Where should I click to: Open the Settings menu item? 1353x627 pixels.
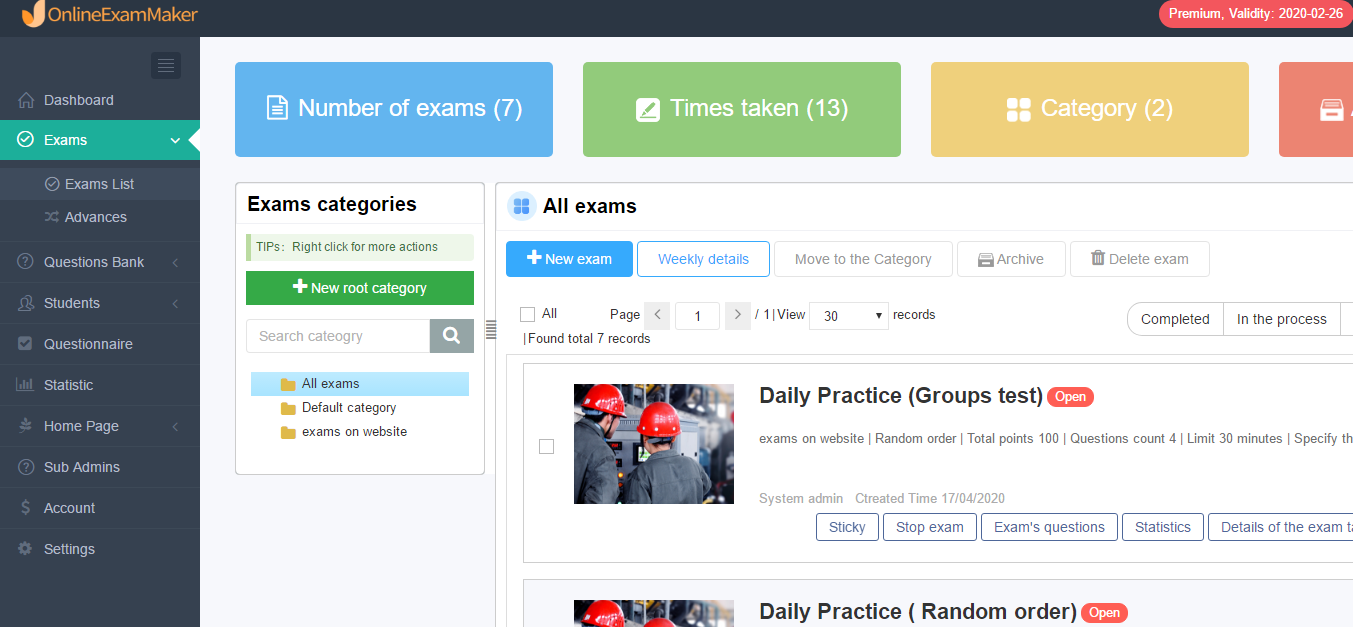click(x=100, y=549)
